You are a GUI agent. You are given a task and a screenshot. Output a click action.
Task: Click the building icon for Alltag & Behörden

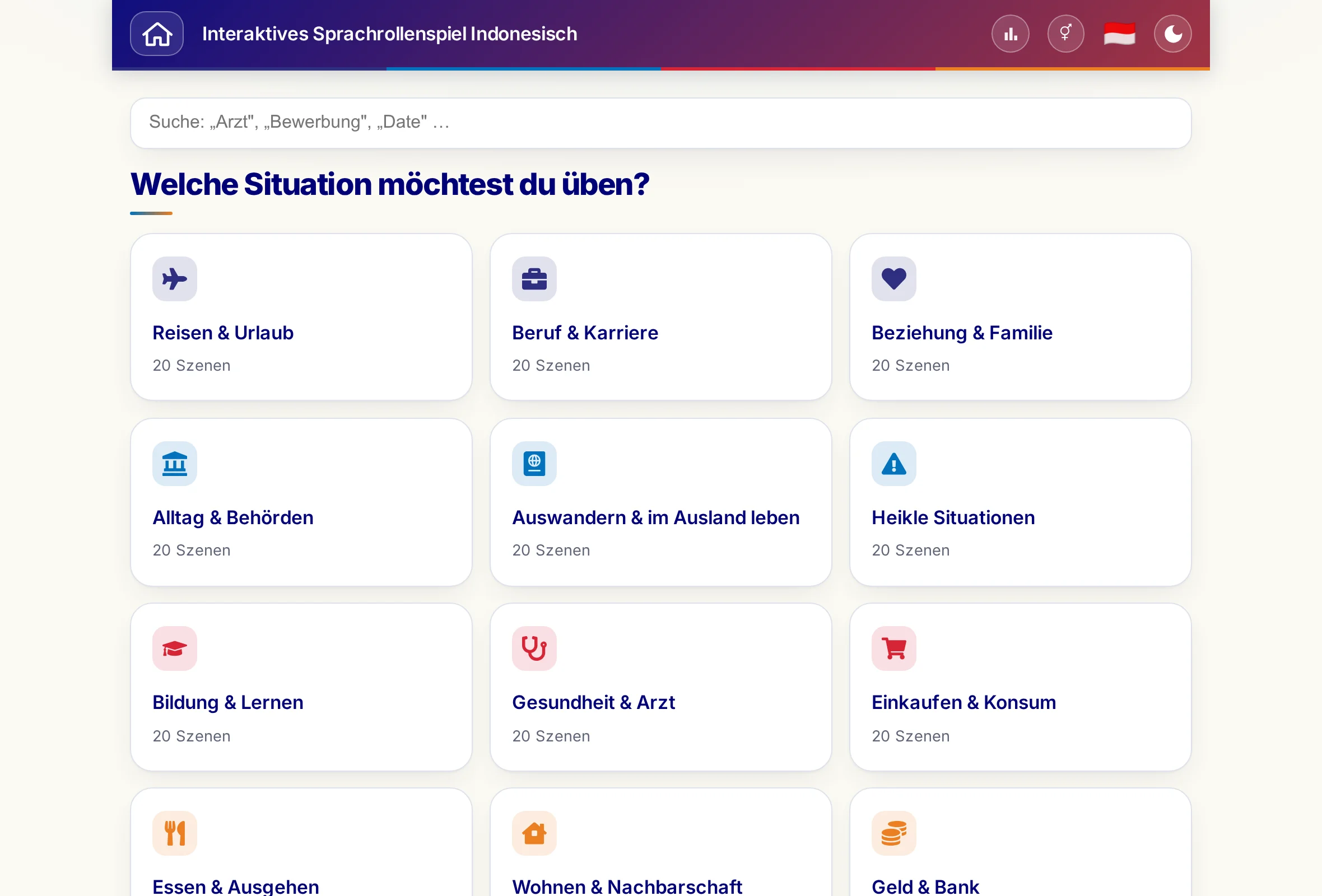[x=175, y=464]
